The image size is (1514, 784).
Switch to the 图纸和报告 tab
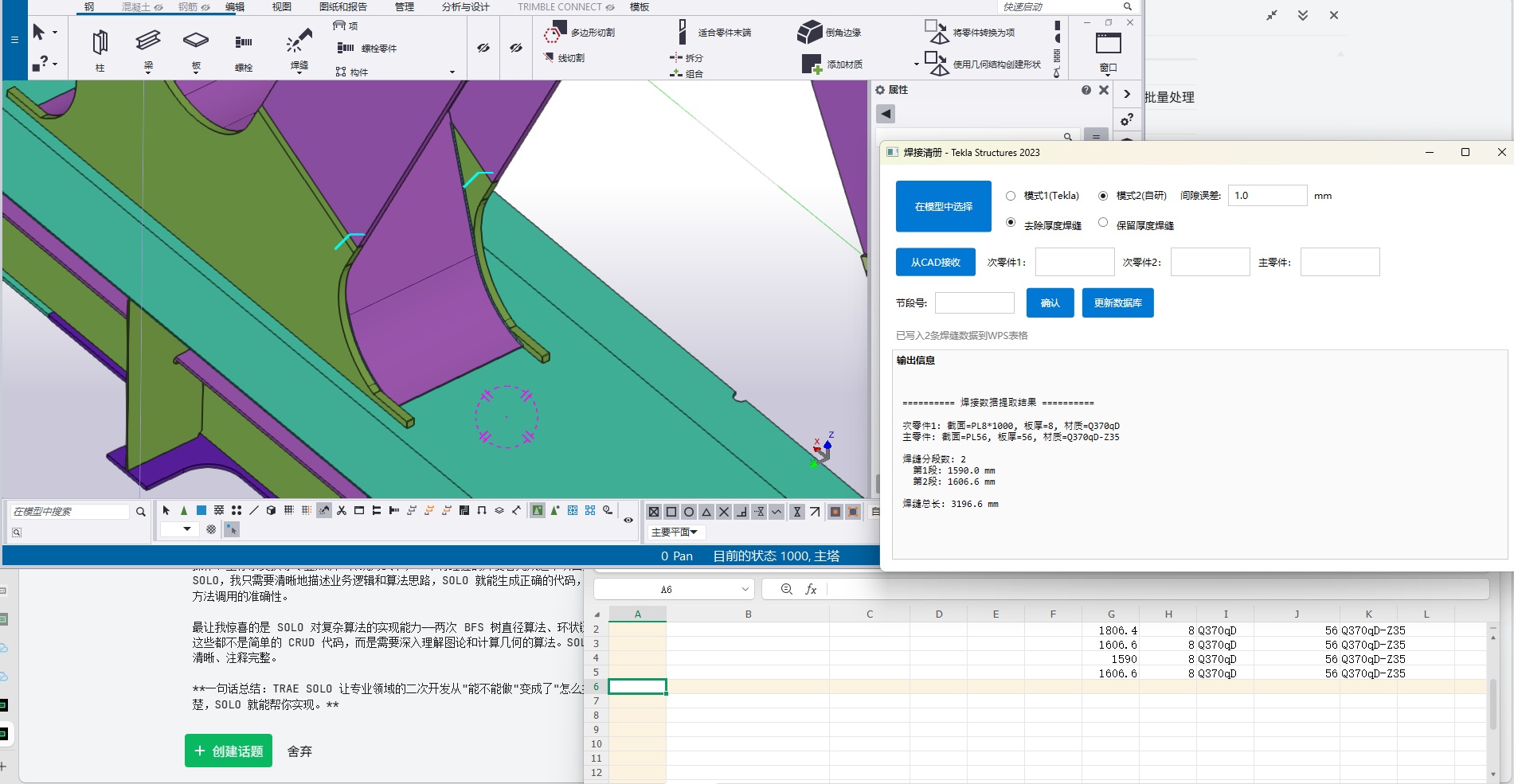(343, 7)
